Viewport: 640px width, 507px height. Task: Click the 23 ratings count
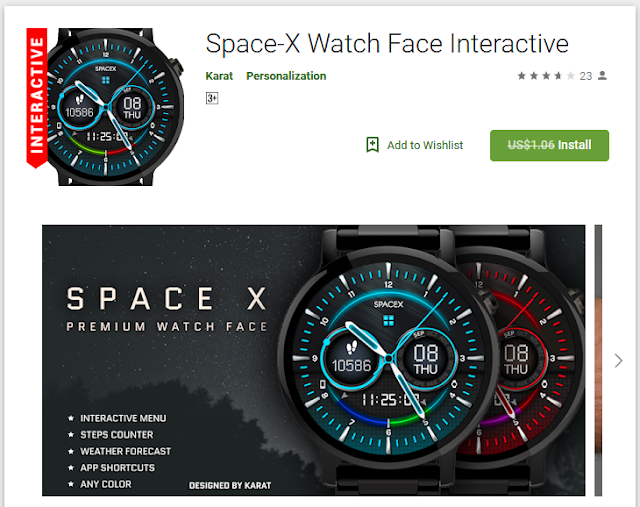(586, 76)
